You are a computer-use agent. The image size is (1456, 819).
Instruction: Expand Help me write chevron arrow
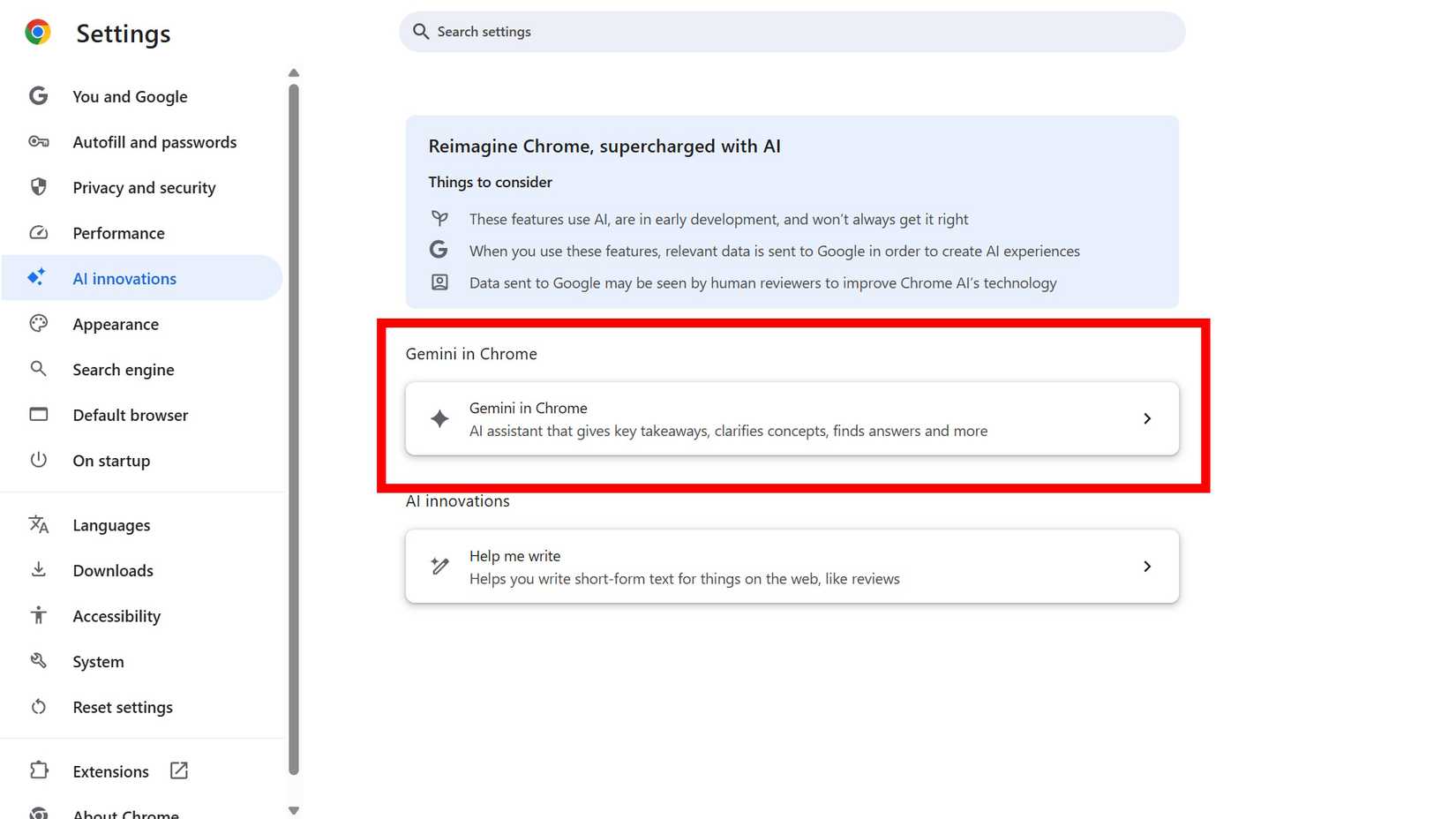[x=1147, y=567]
